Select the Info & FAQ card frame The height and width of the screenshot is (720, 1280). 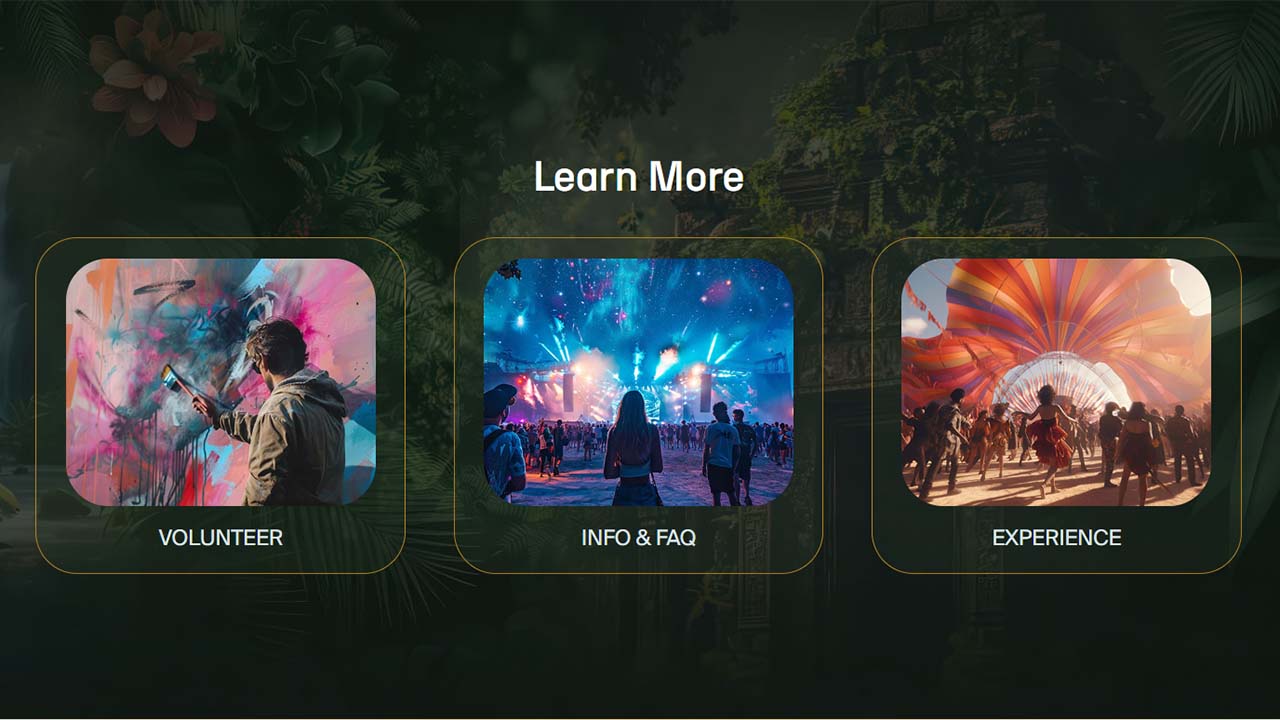click(x=639, y=405)
